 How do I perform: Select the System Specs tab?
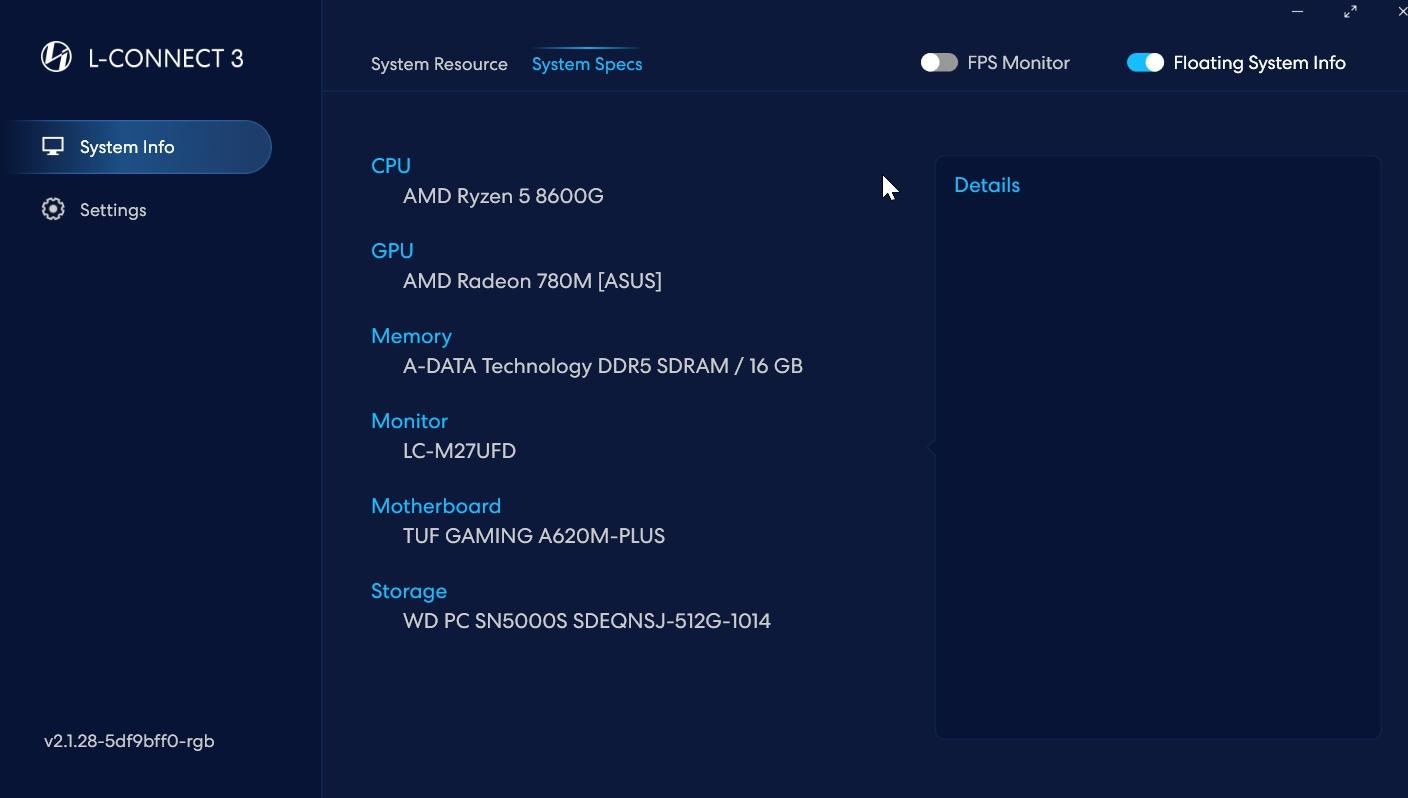(x=587, y=64)
